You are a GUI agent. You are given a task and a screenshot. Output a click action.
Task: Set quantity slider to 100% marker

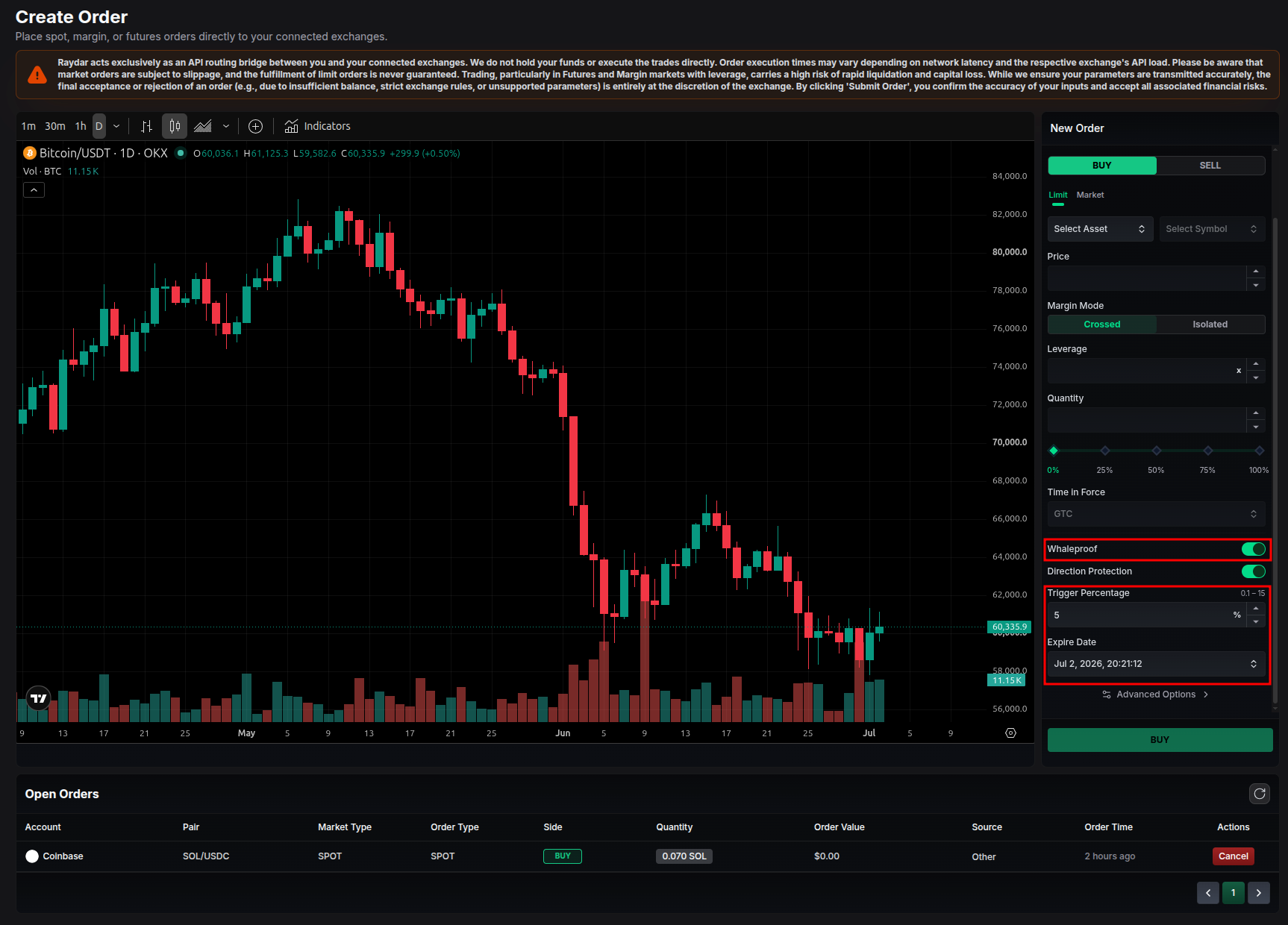[1260, 451]
